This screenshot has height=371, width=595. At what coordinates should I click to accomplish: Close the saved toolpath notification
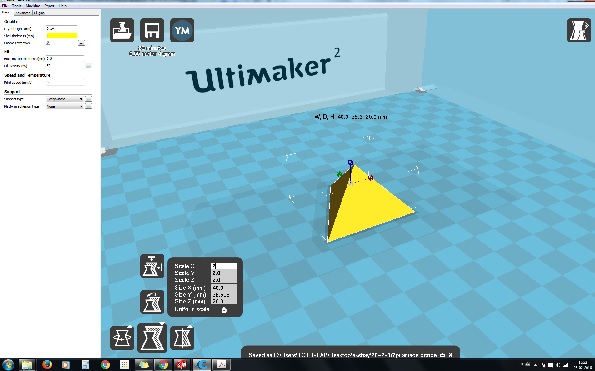click(450, 355)
